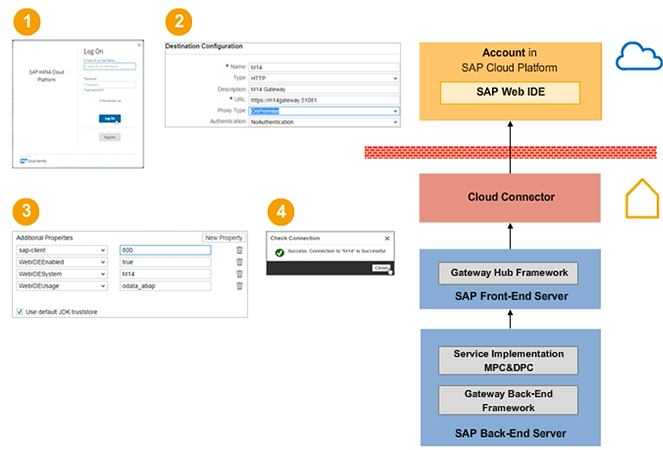Click the blue cloud icon
Screen dimensions: 663x450
point(638,58)
